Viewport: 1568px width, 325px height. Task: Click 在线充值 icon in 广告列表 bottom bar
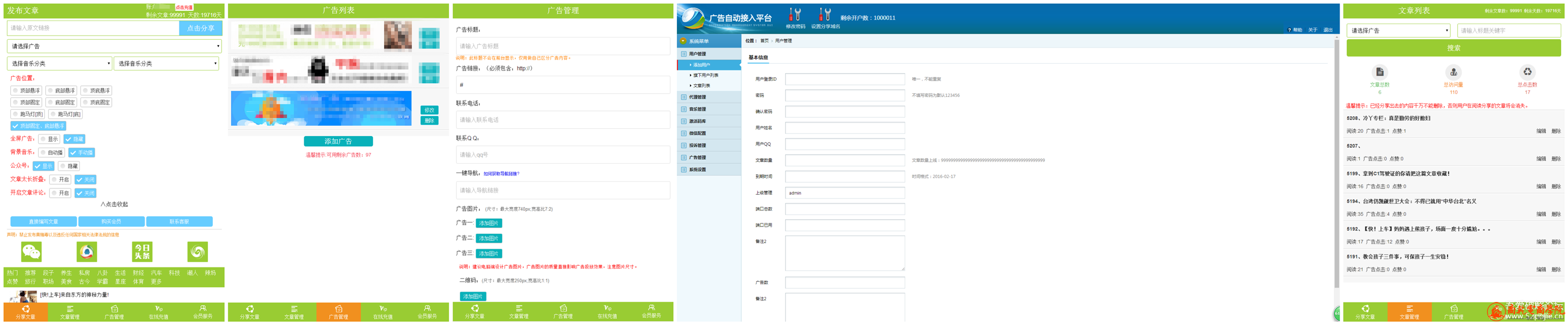pyautogui.click(x=383, y=309)
